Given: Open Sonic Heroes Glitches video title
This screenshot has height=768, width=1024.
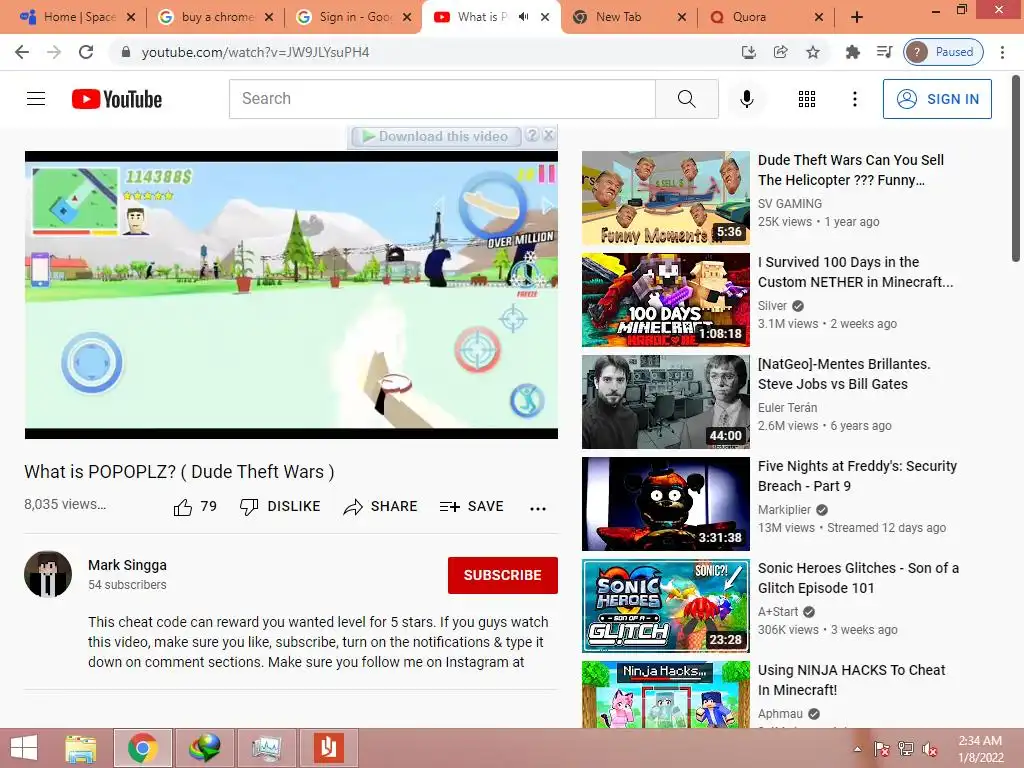Looking at the screenshot, I should [x=858, y=578].
